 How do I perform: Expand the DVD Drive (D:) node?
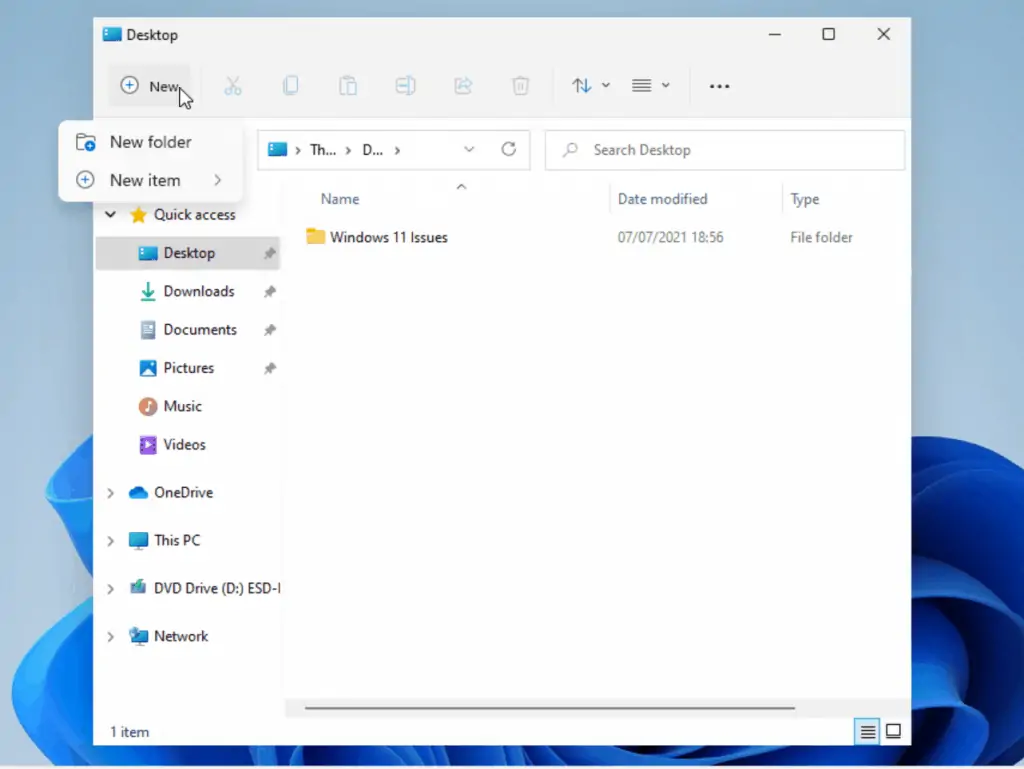[110, 589]
